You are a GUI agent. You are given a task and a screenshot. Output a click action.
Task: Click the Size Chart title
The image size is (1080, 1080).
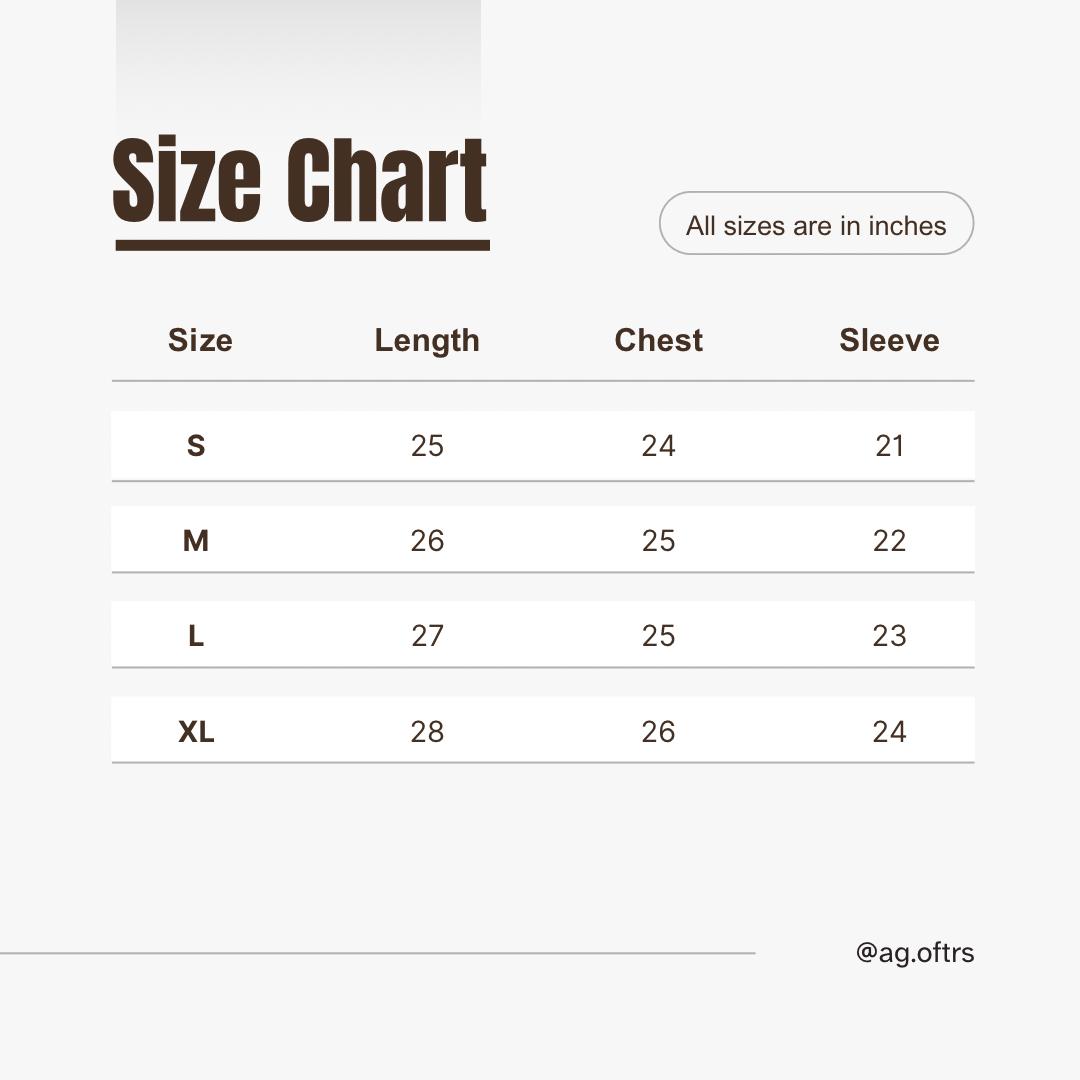tap(300, 180)
